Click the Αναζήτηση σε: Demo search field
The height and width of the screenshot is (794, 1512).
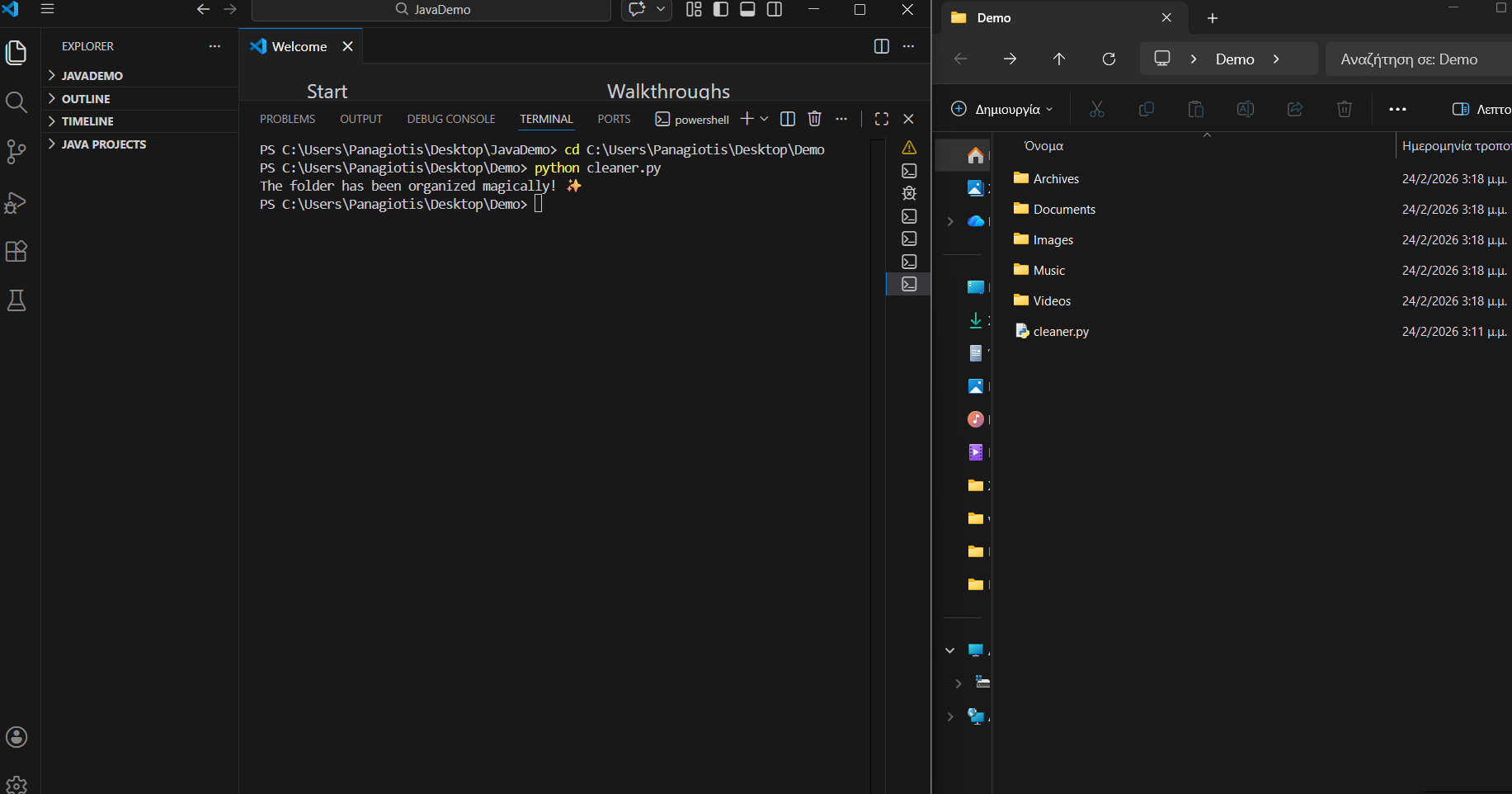[1419, 59]
